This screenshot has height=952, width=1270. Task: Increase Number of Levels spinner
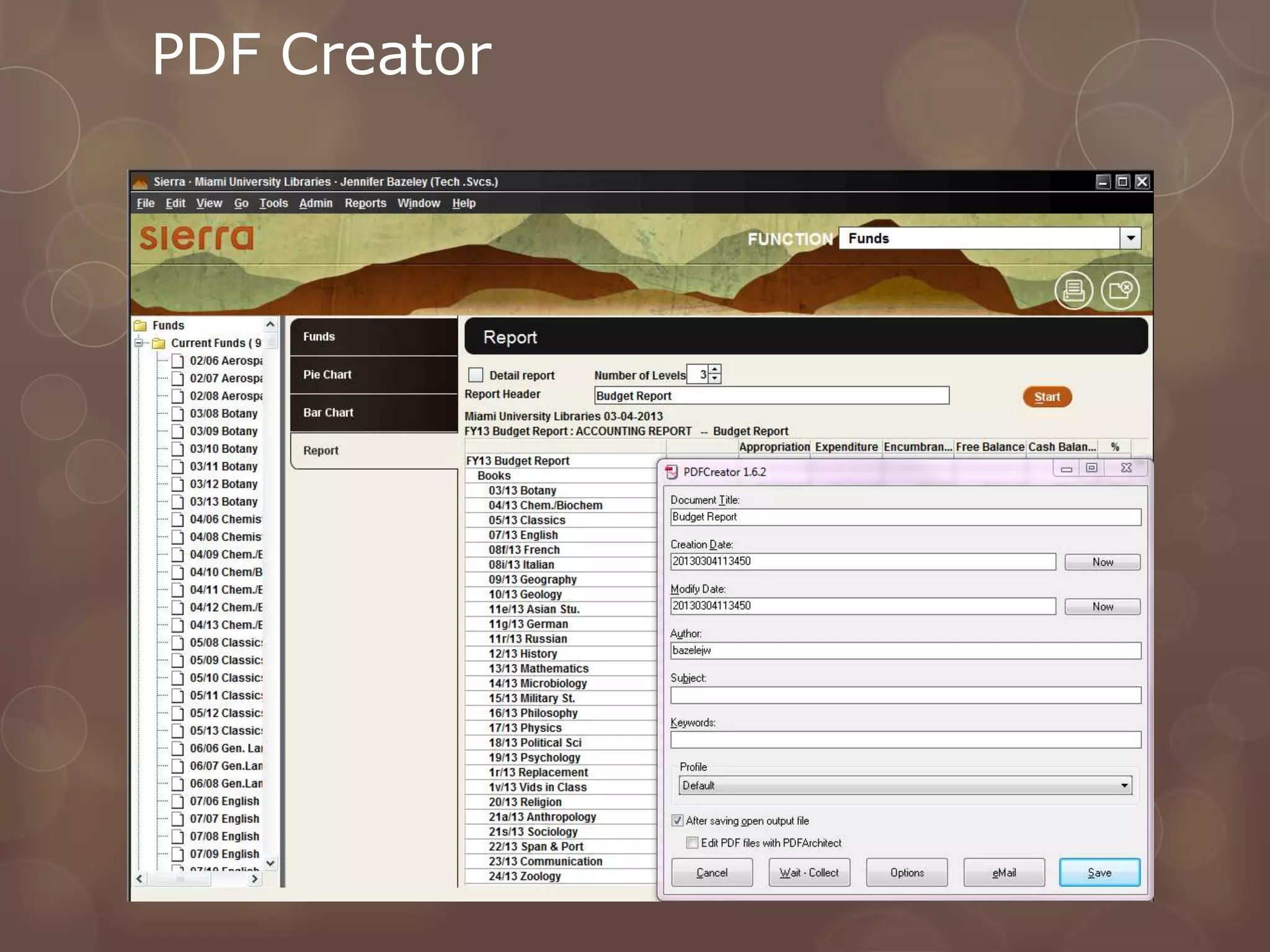click(715, 369)
